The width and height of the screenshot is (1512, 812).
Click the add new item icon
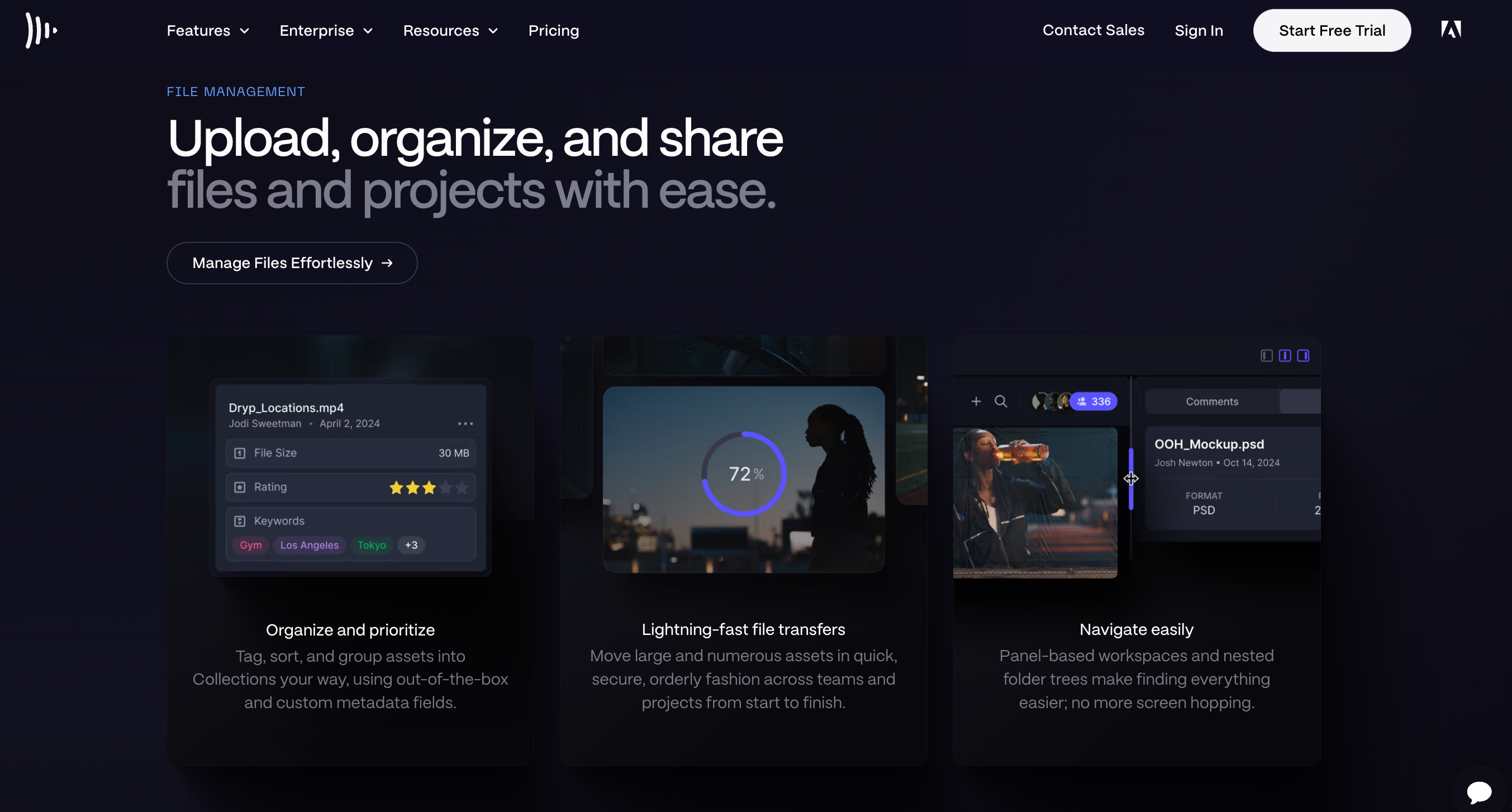pyautogui.click(x=976, y=401)
